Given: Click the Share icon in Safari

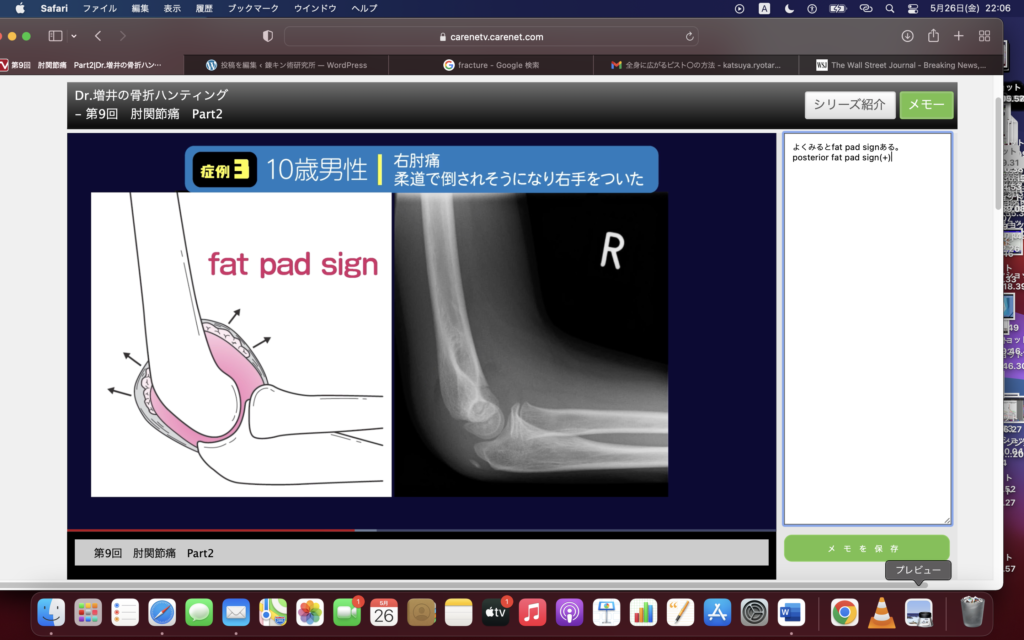Looking at the screenshot, I should [933, 36].
